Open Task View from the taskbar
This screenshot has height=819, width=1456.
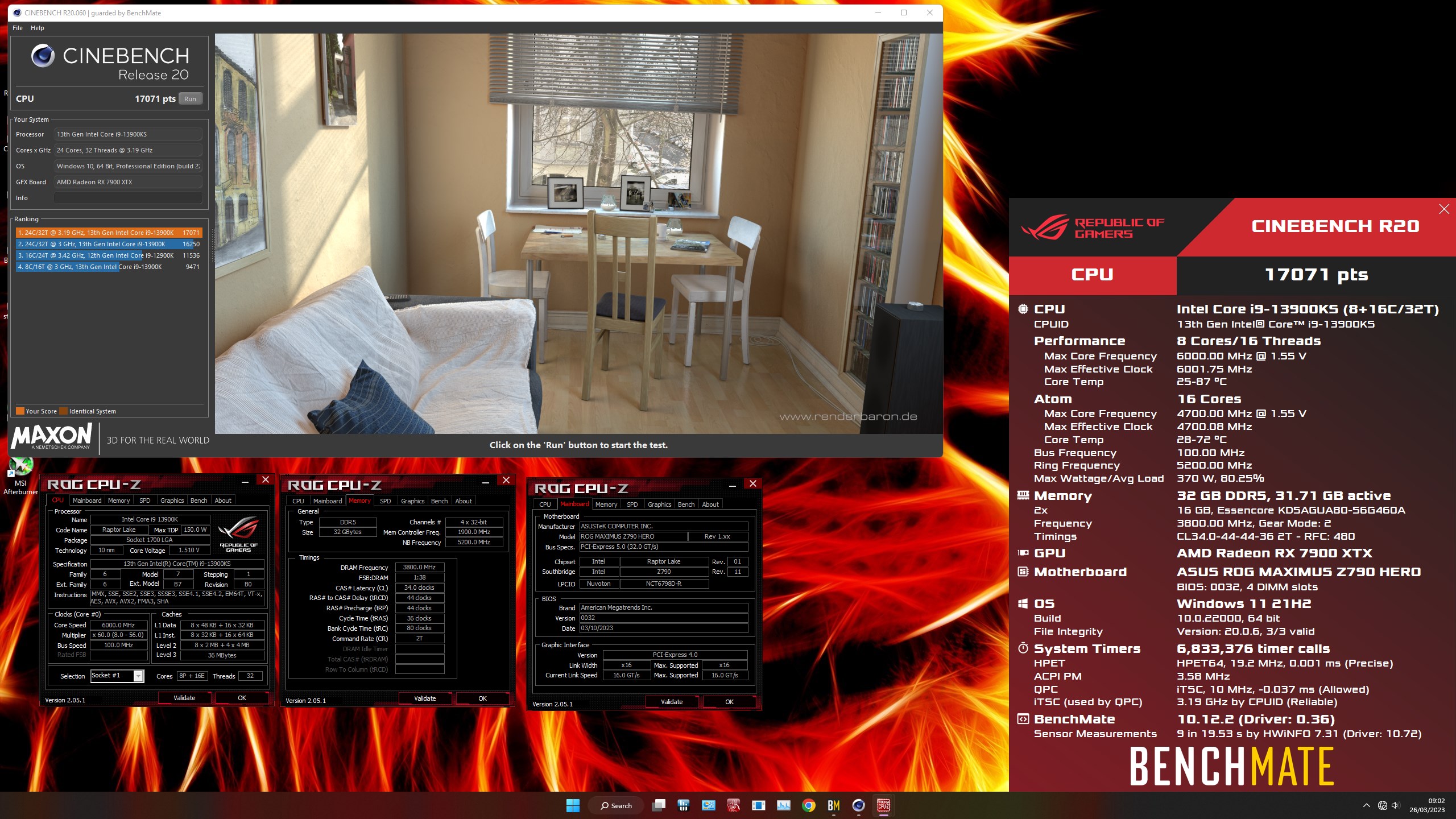pos(659,805)
